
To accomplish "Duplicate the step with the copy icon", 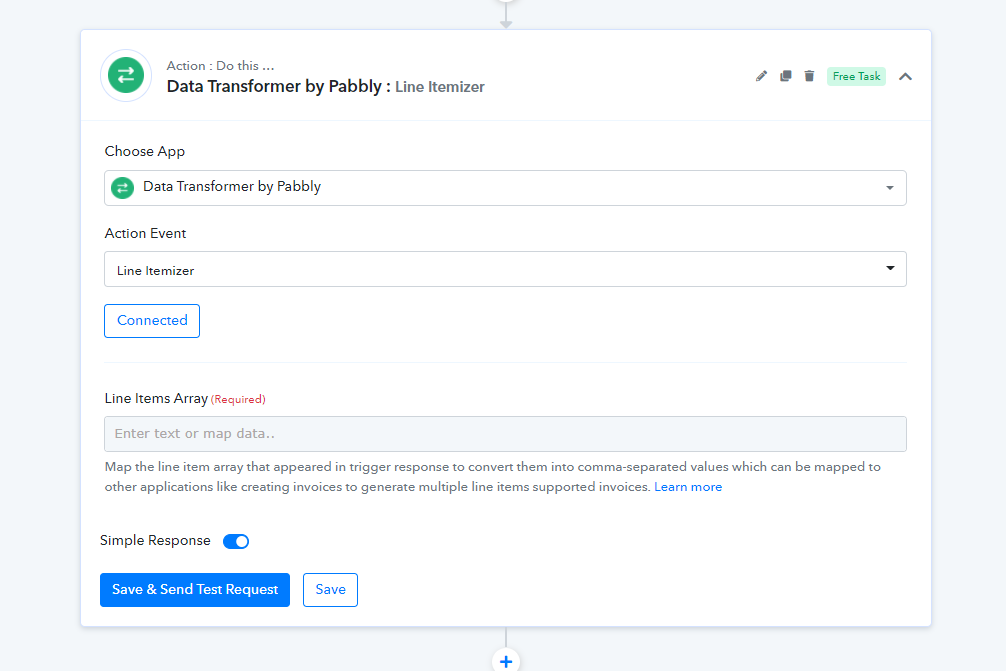I will [785, 76].
